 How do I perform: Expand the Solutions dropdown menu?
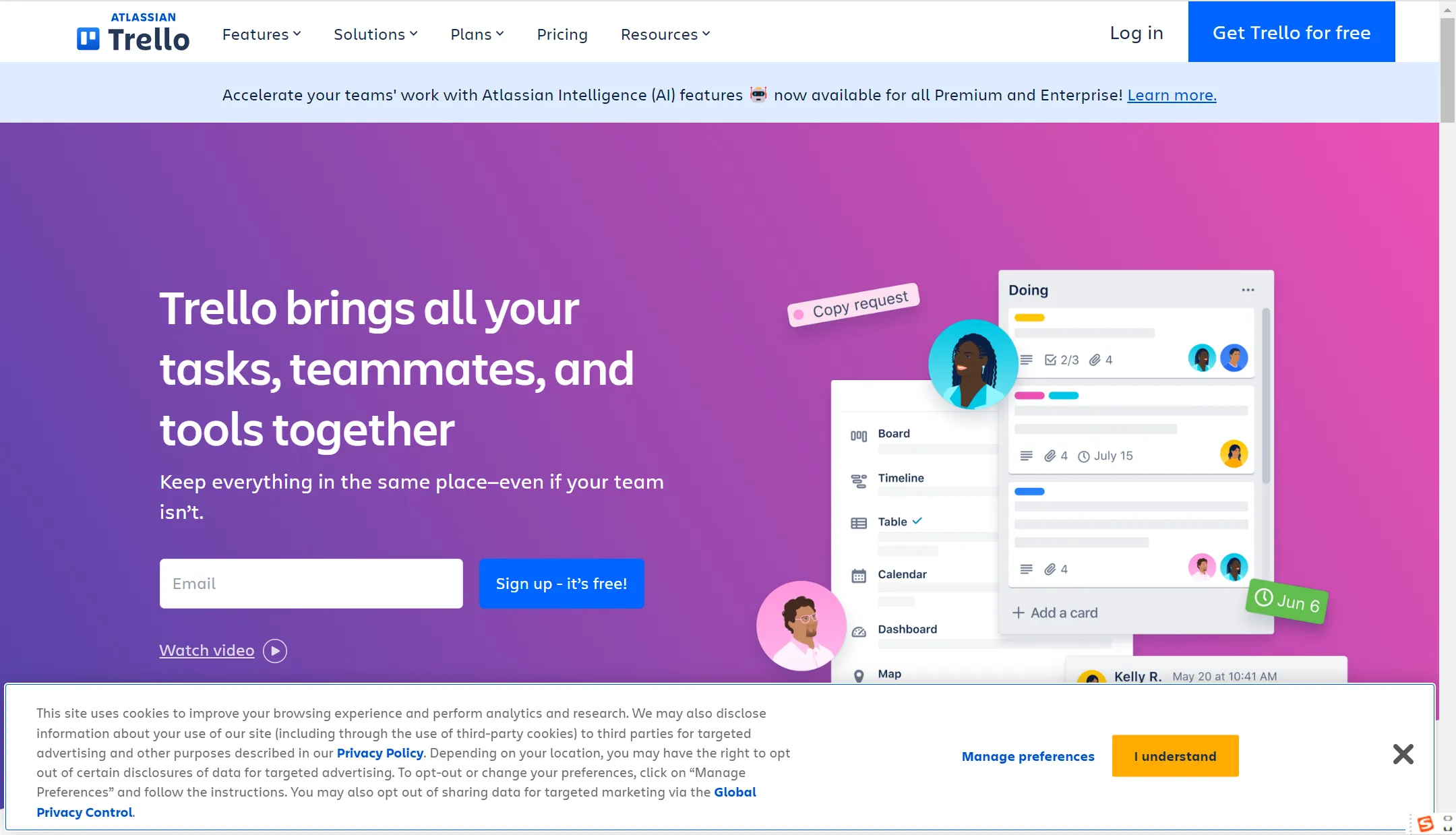tap(375, 34)
